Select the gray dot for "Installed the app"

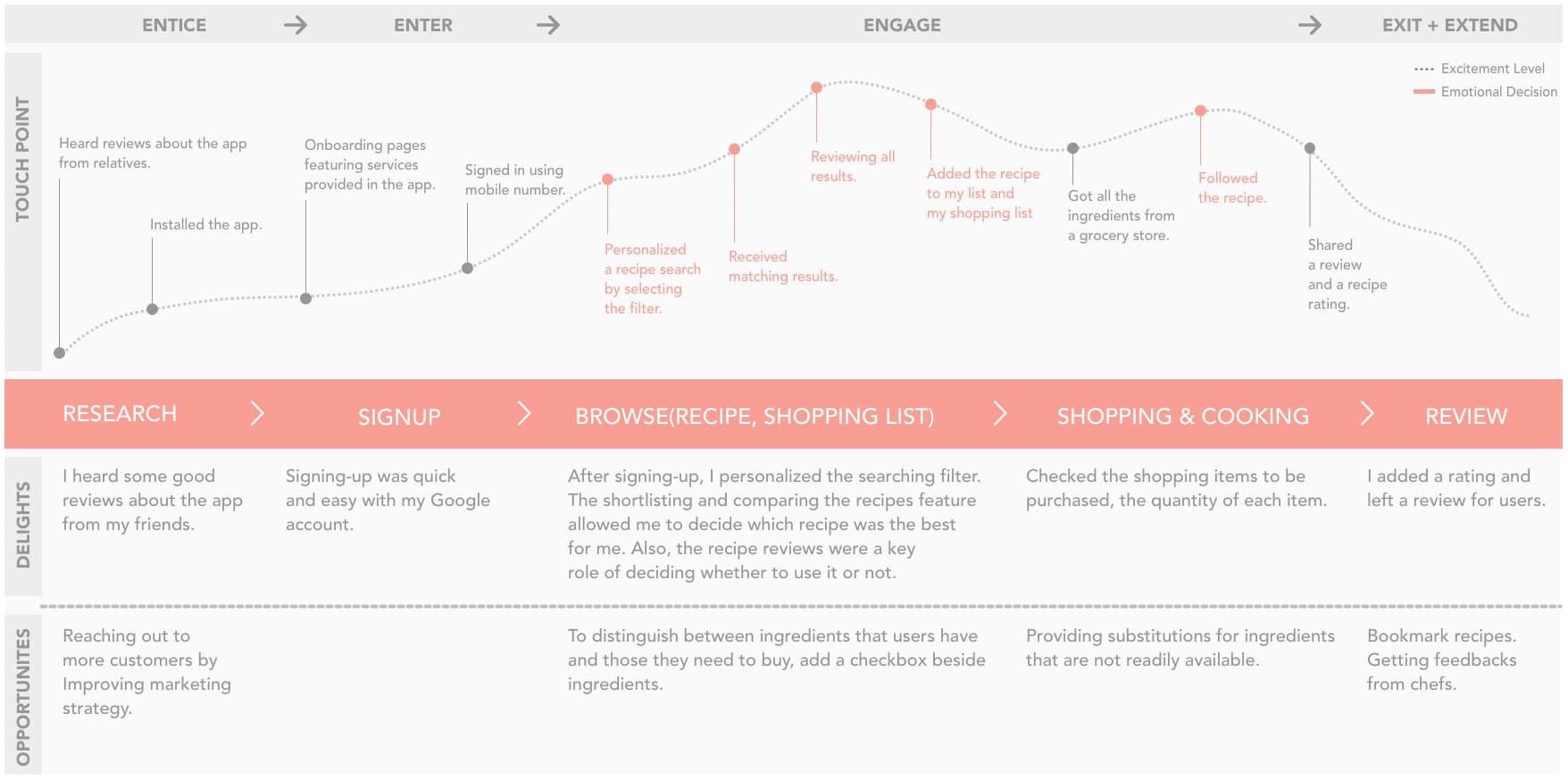(x=152, y=309)
